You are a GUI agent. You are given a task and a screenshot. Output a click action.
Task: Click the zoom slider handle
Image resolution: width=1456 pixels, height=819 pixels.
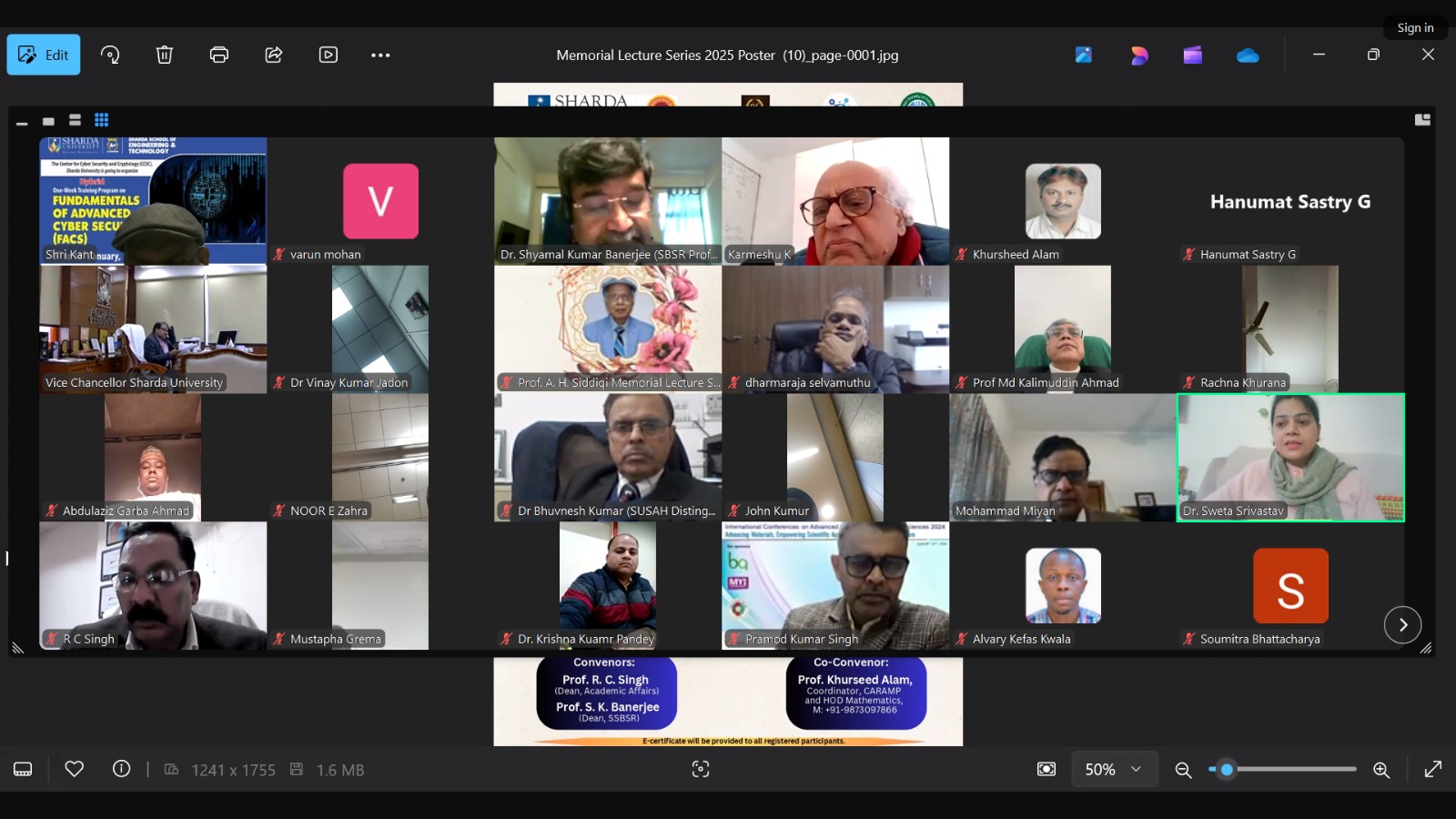click(1227, 770)
